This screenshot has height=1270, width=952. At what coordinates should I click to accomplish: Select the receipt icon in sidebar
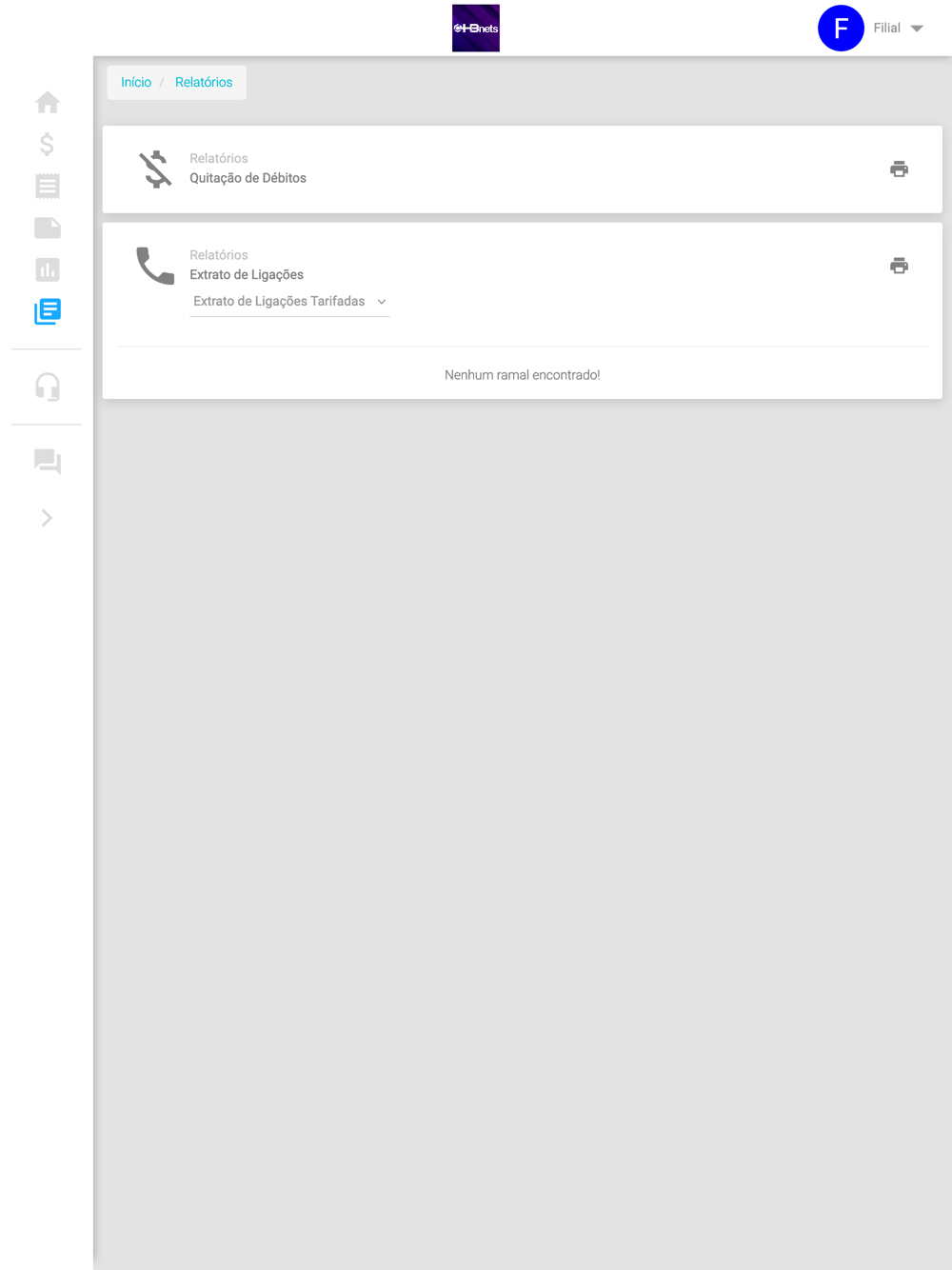47,186
